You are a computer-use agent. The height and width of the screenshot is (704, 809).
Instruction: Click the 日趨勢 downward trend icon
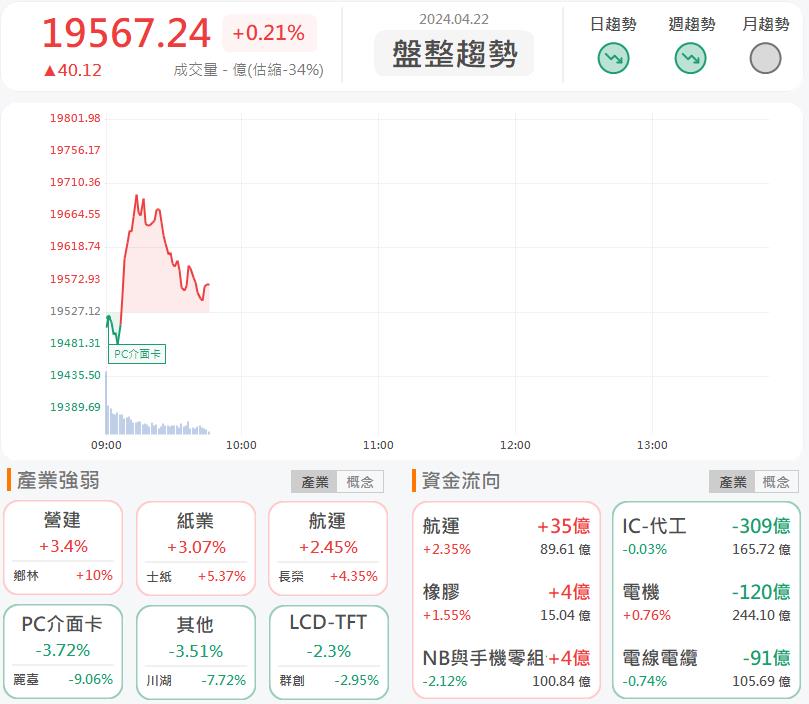[x=612, y=58]
